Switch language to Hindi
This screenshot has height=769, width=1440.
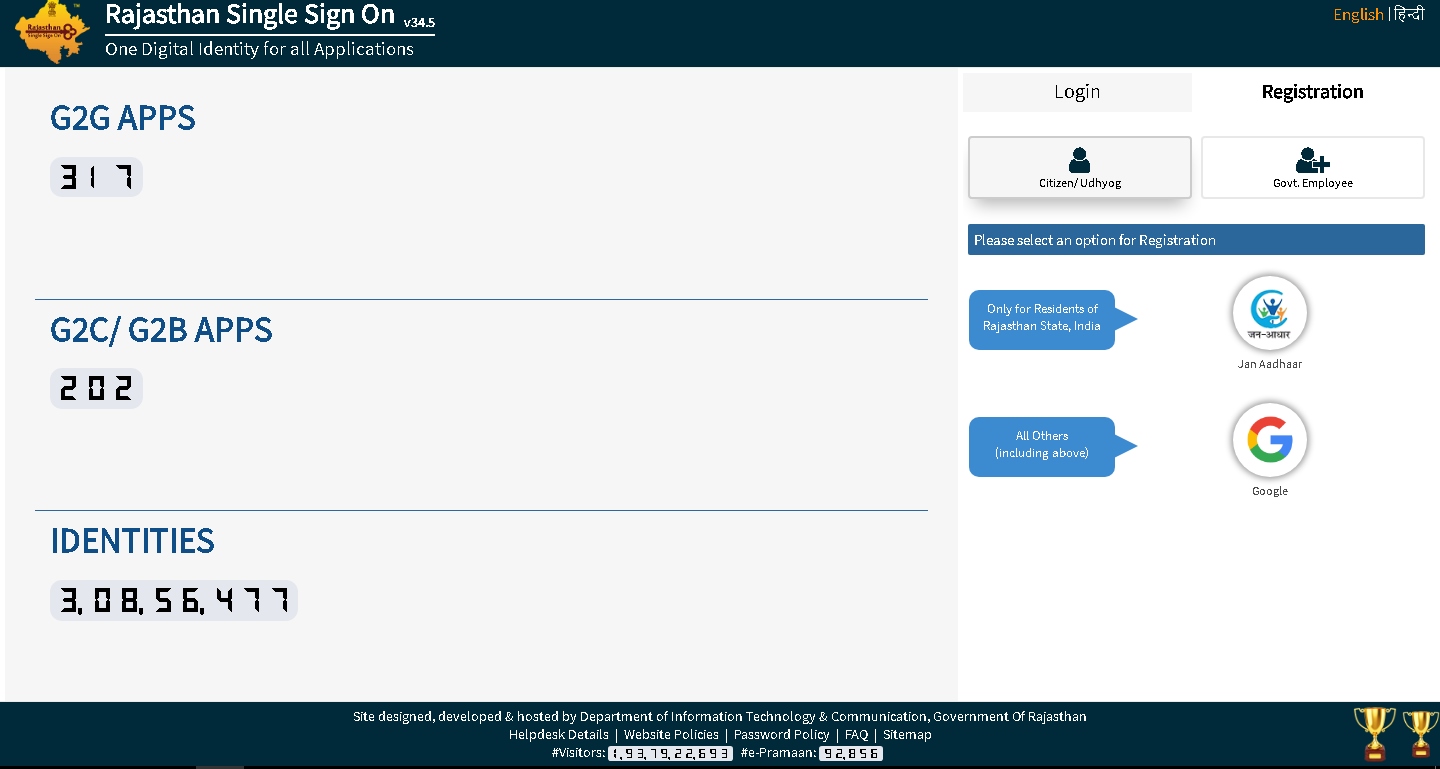tap(1409, 14)
